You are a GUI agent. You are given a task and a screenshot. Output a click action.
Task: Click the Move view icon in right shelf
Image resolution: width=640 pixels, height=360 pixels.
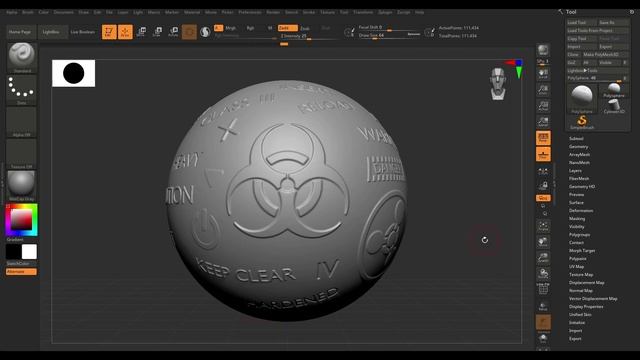pyautogui.click(x=543, y=242)
